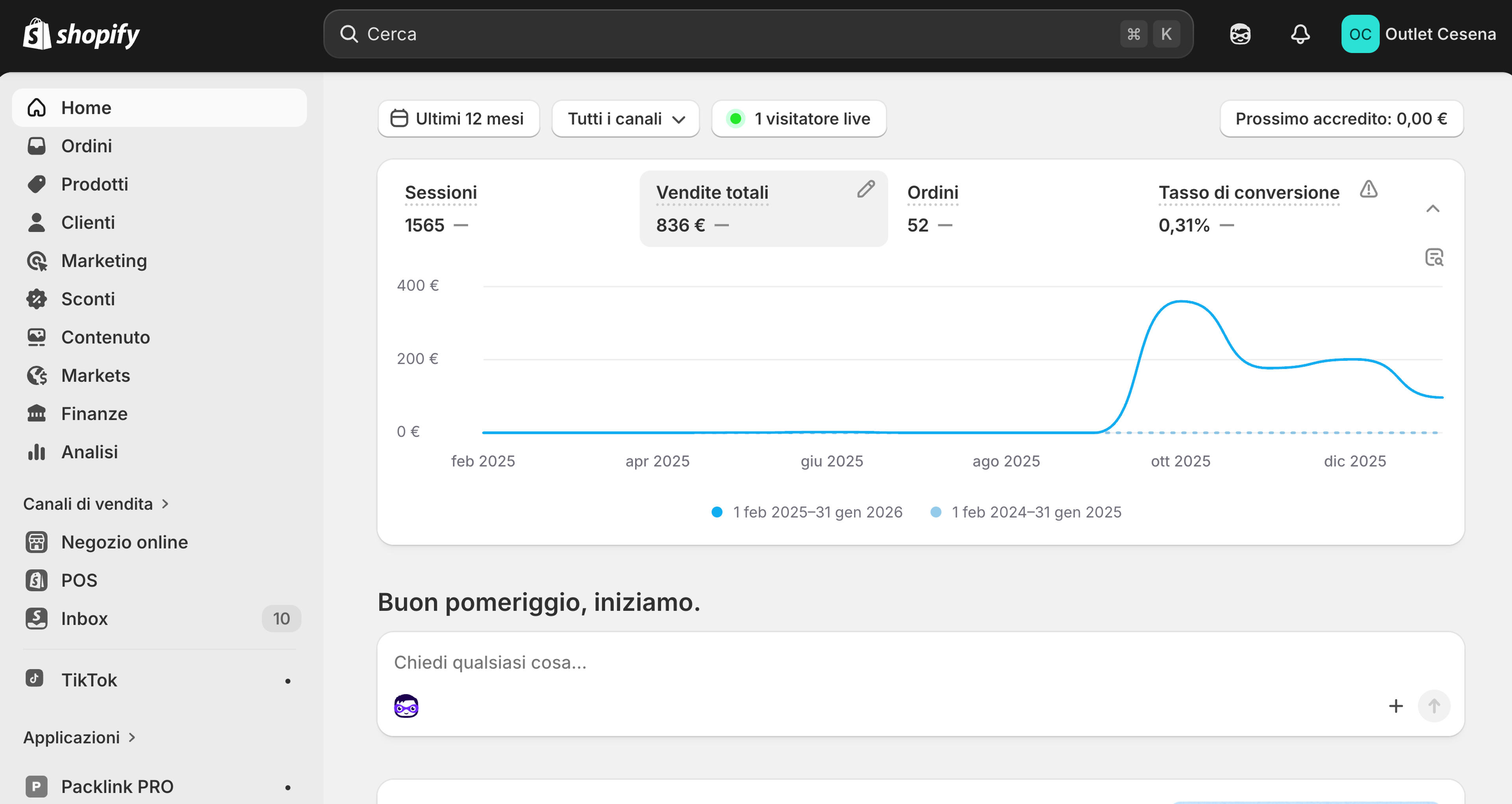Click the send arrow button in chat box
The image size is (1512, 804).
coord(1434,706)
